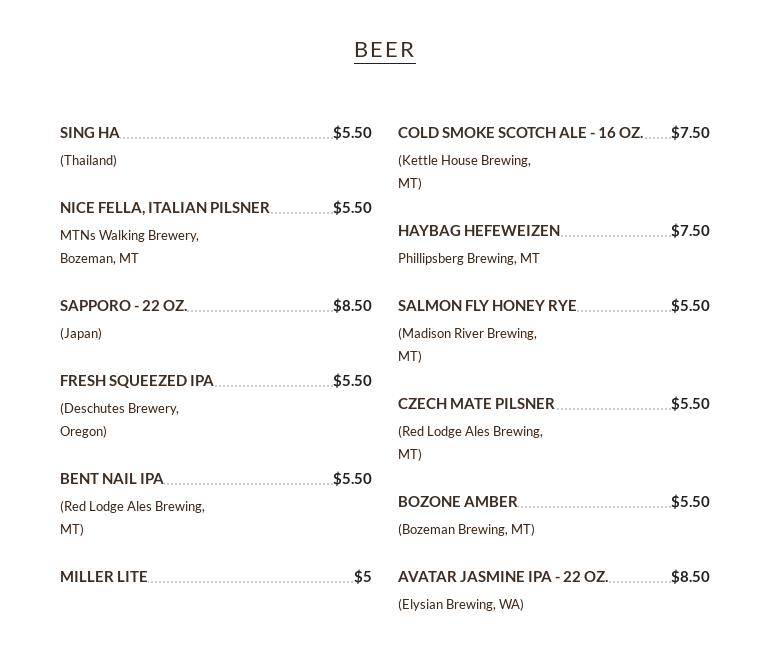770x646 pixels.
Task: Click the Czech Mate Pilsner name
Action: pos(476,404)
